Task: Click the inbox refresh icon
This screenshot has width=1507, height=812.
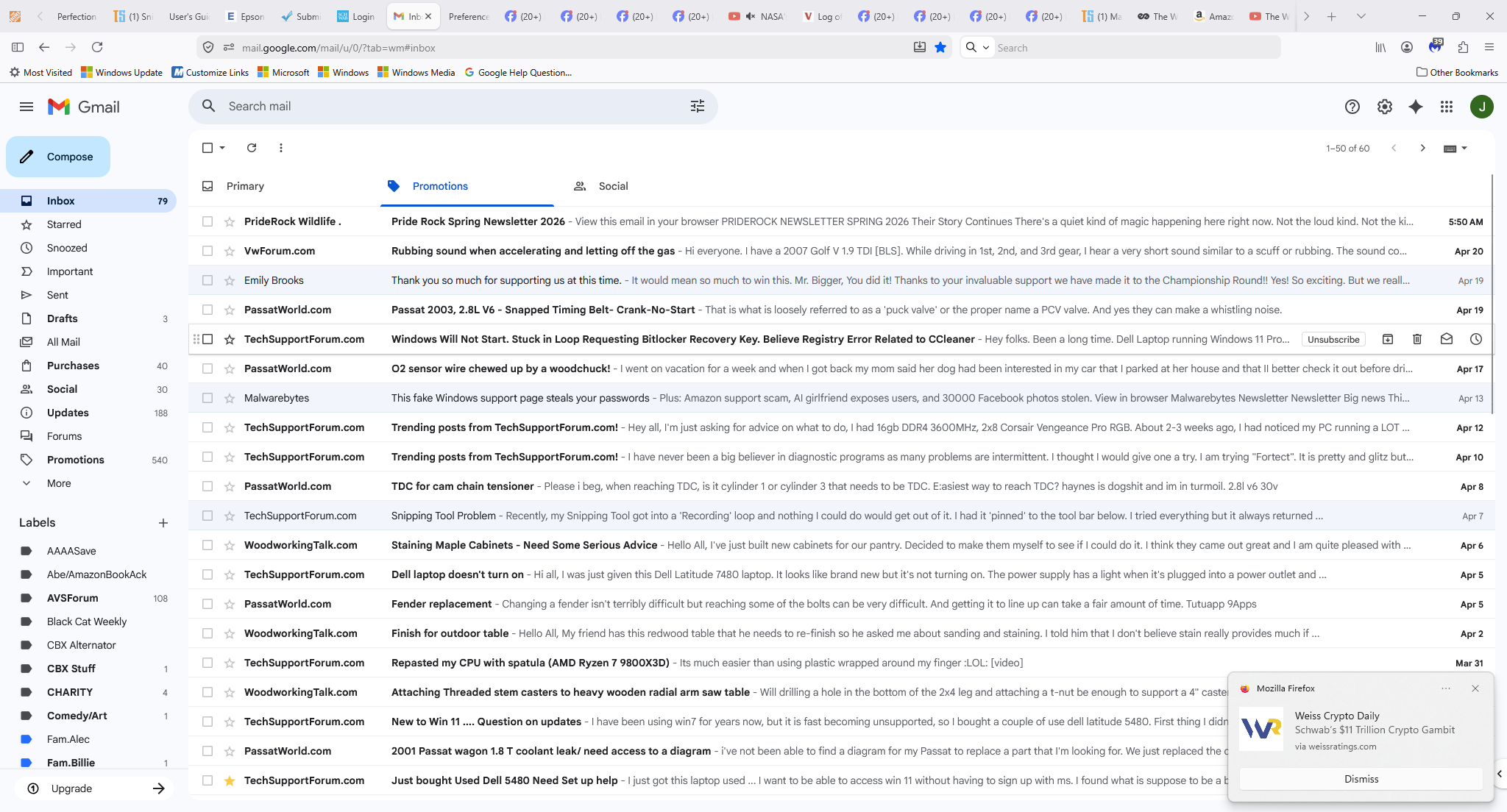Action: point(252,148)
